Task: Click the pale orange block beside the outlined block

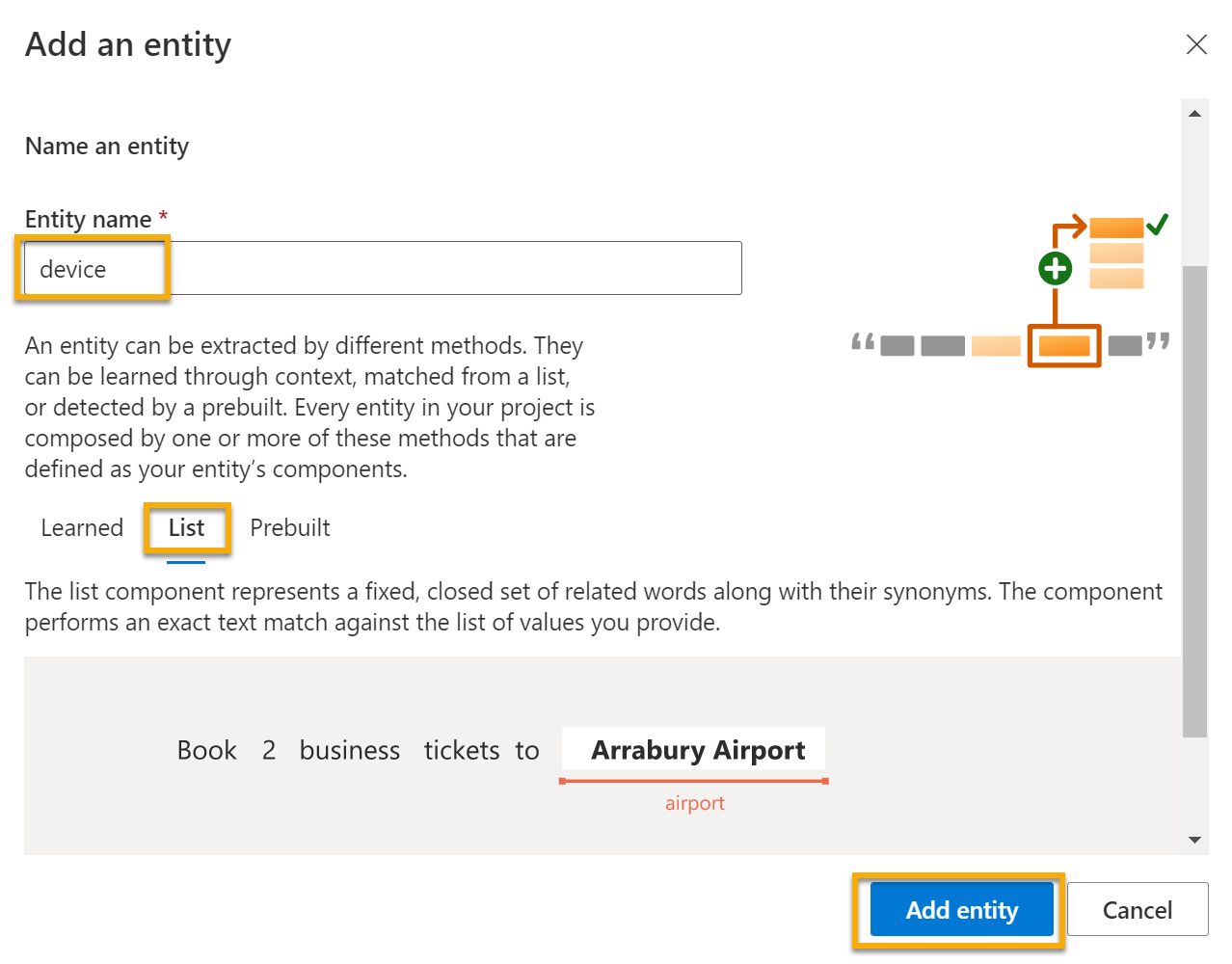Action: pos(996,346)
